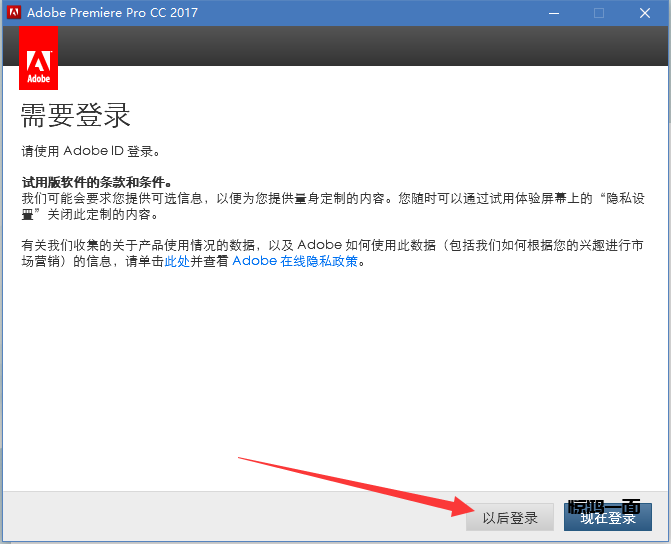Open the "Adobe 在线隐私政策" link

click(x=295, y=262)
